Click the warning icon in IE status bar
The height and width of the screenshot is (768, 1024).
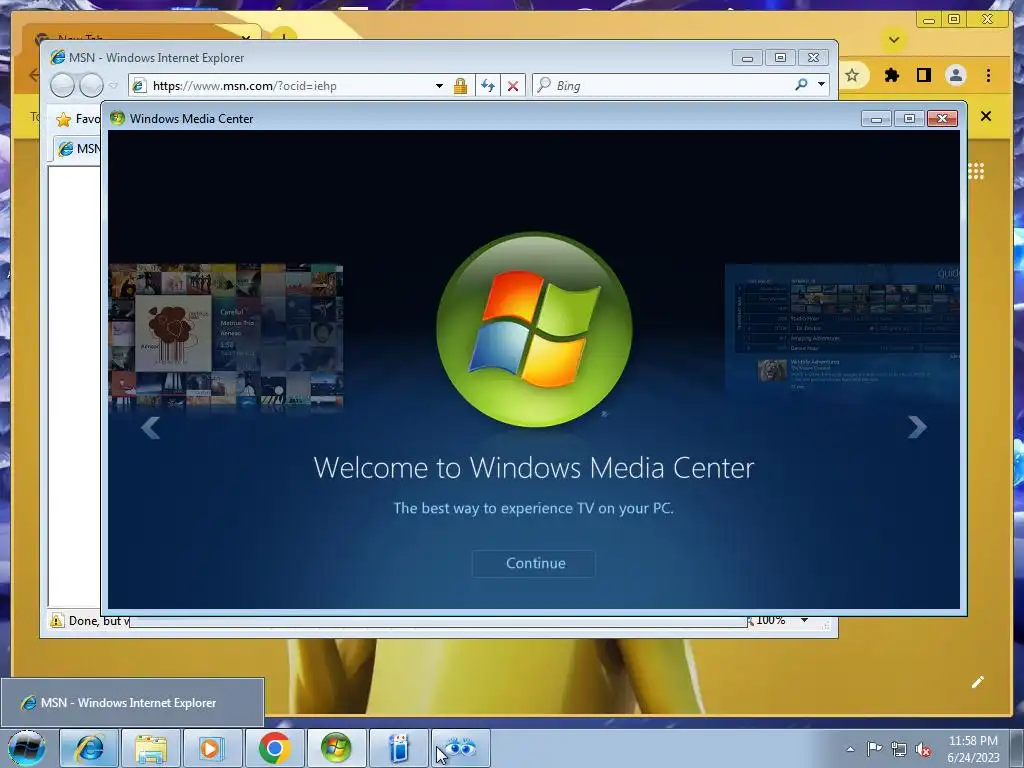57,620
